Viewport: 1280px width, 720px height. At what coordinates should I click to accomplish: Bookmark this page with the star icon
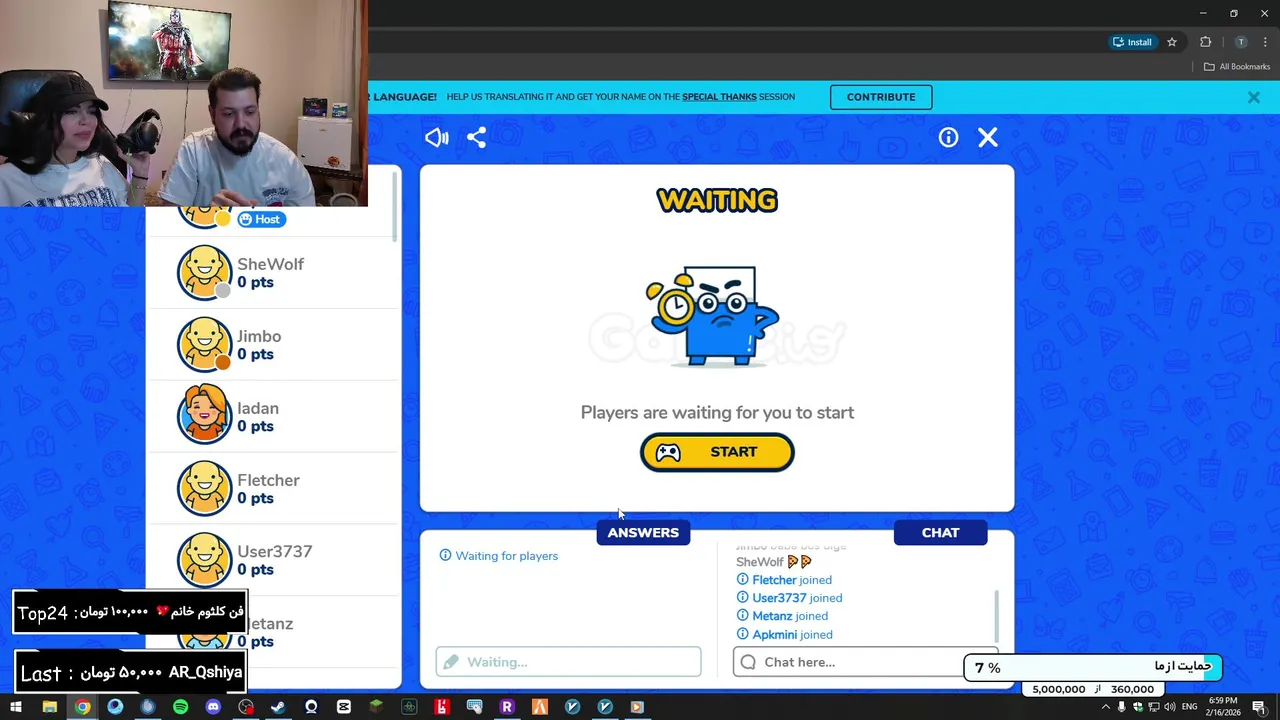click(x=1172, y=42)
